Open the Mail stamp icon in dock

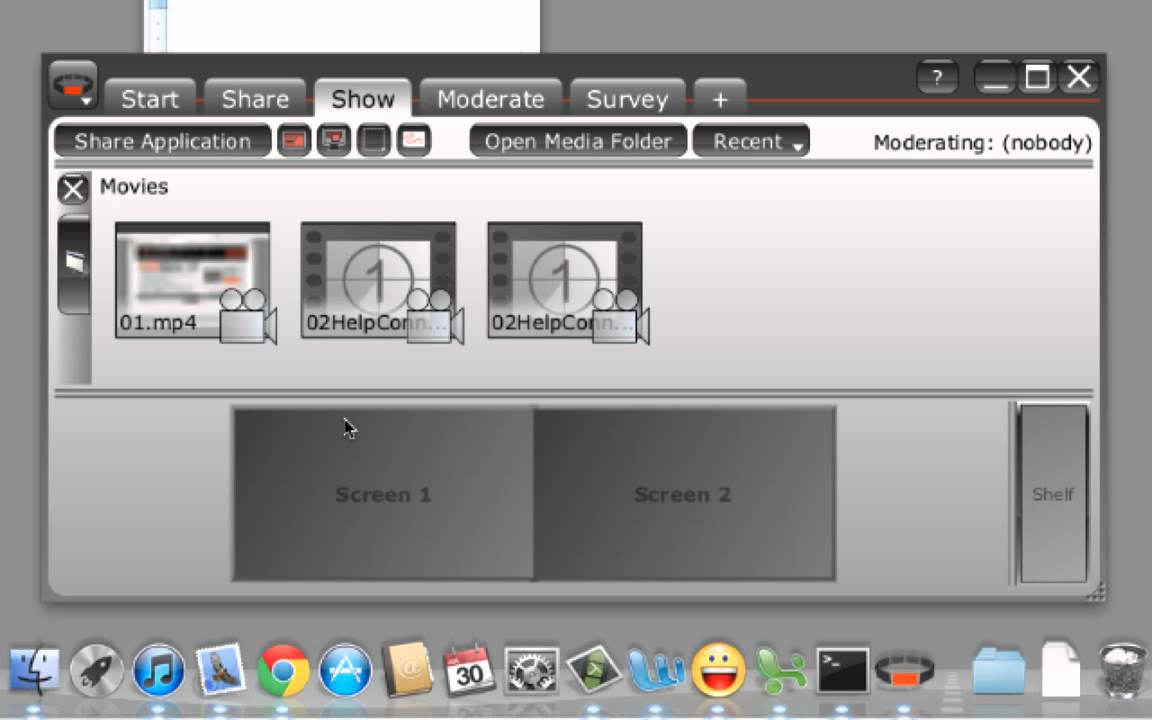click(220, 669)
